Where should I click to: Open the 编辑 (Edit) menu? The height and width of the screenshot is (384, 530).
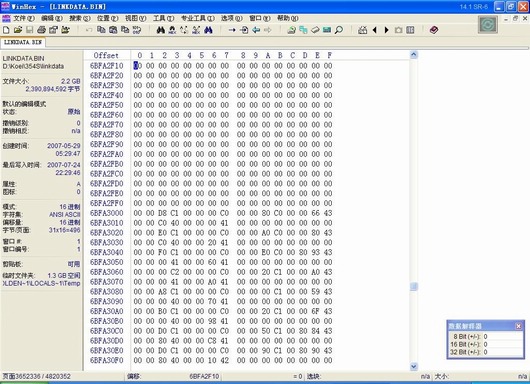[52, 18]
